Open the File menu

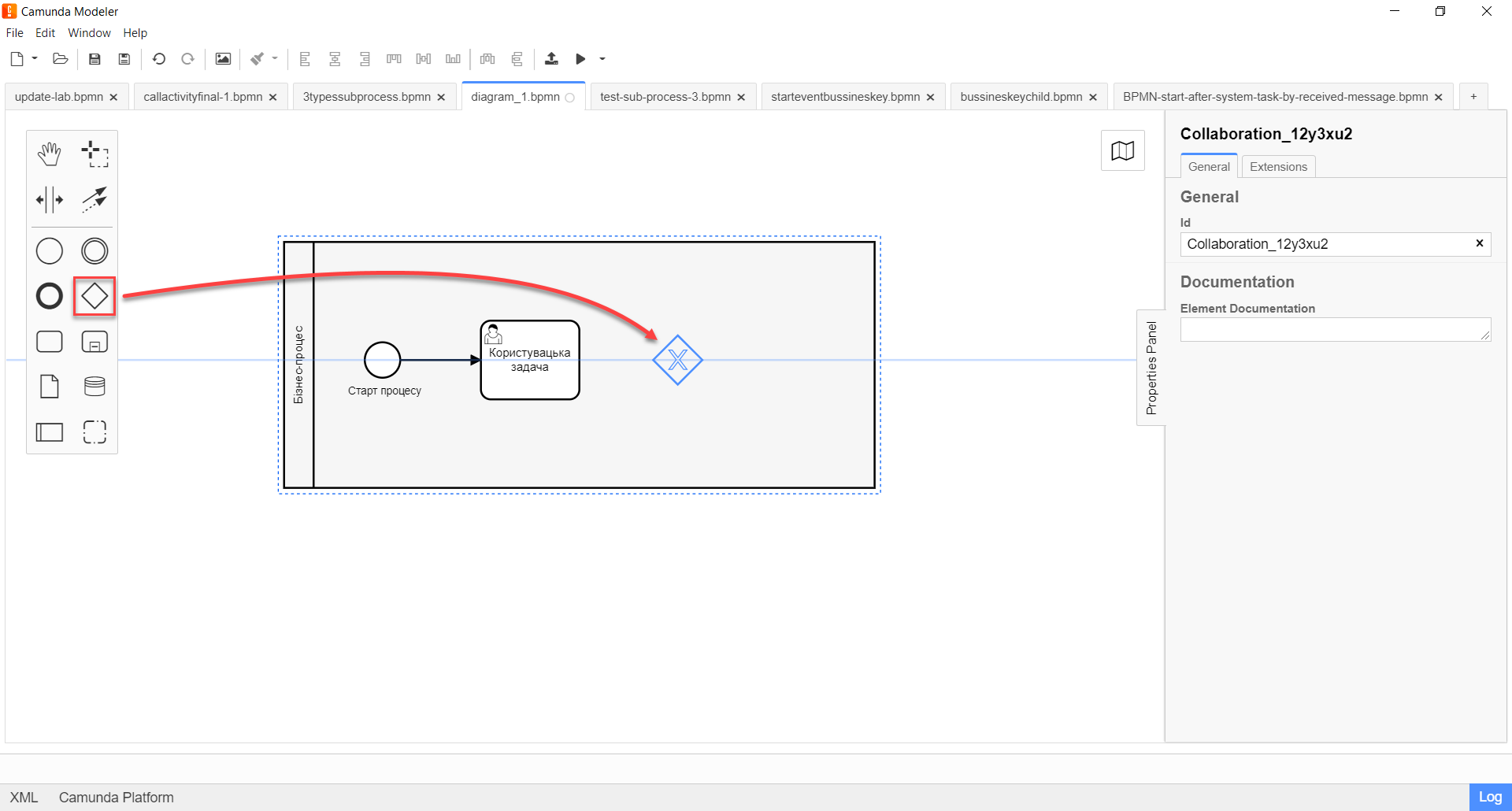coord(15,33)
